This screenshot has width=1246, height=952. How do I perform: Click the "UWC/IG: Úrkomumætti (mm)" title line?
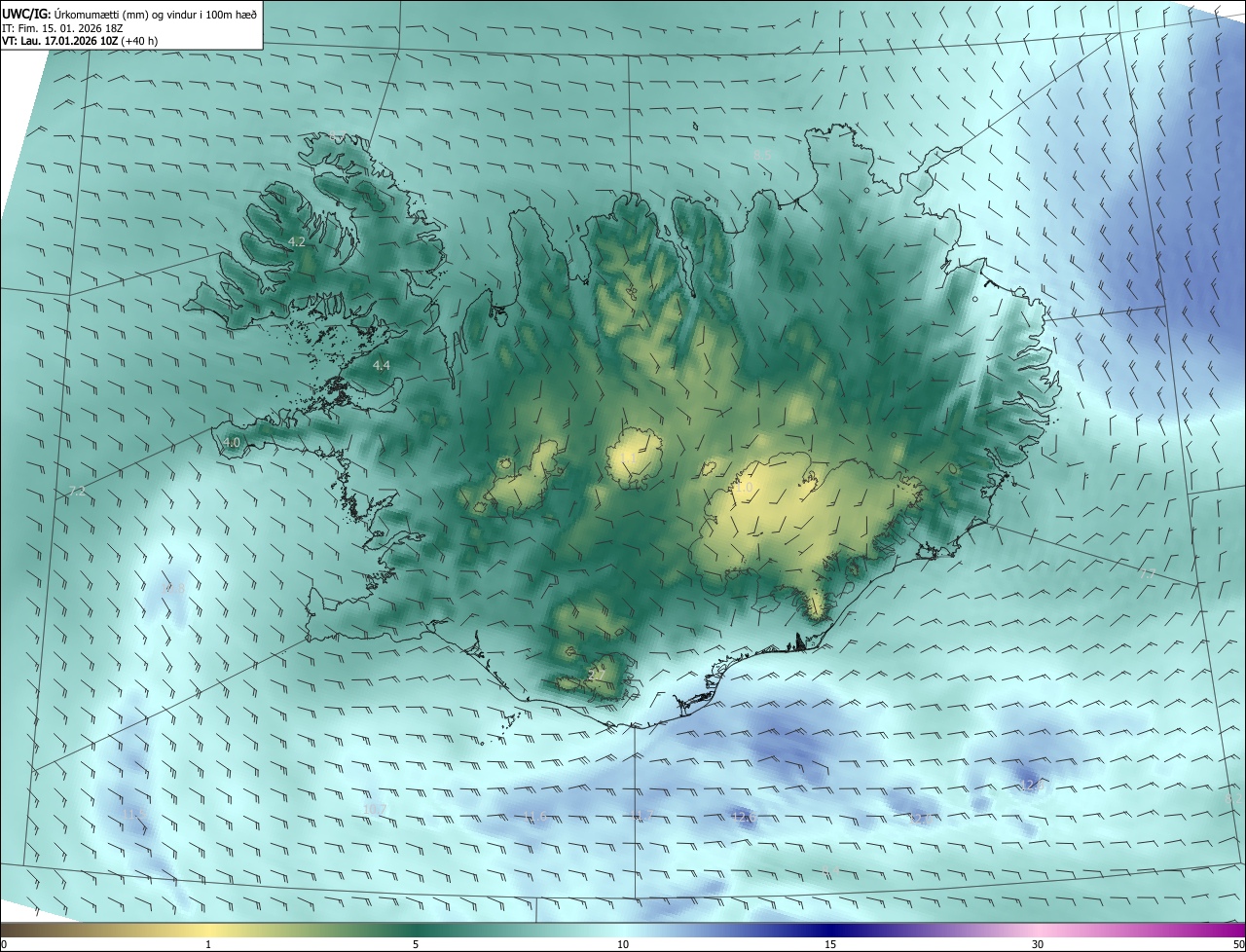pos(129,13)
